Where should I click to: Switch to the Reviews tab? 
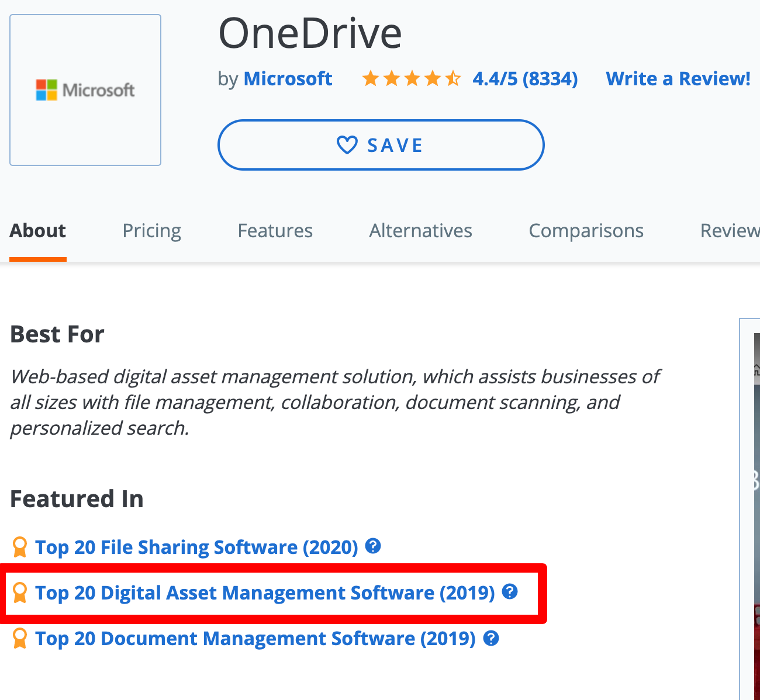coord(729,231)
